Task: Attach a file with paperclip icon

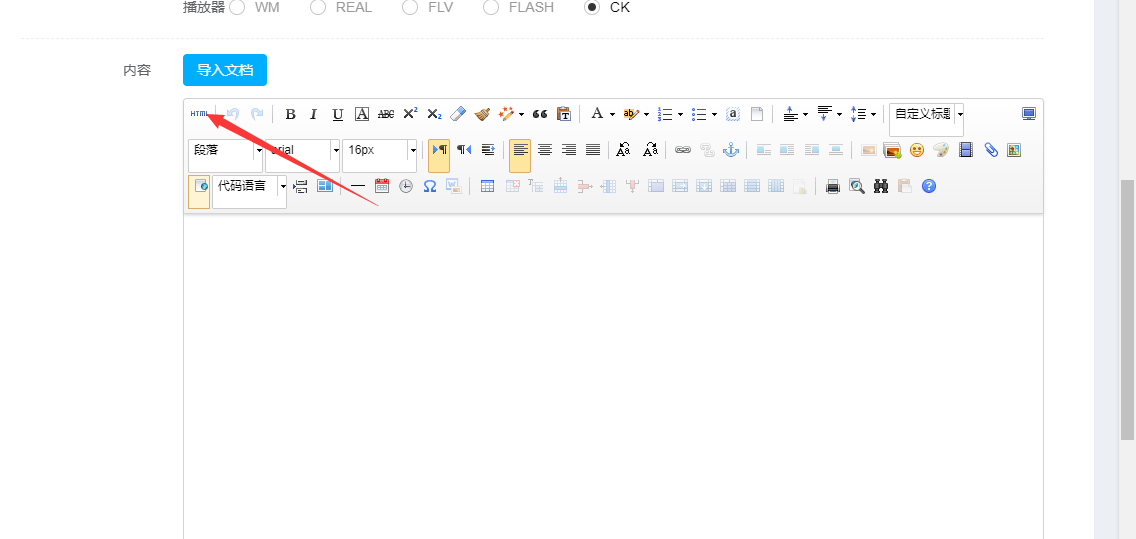Action: [x=990, y=150]
